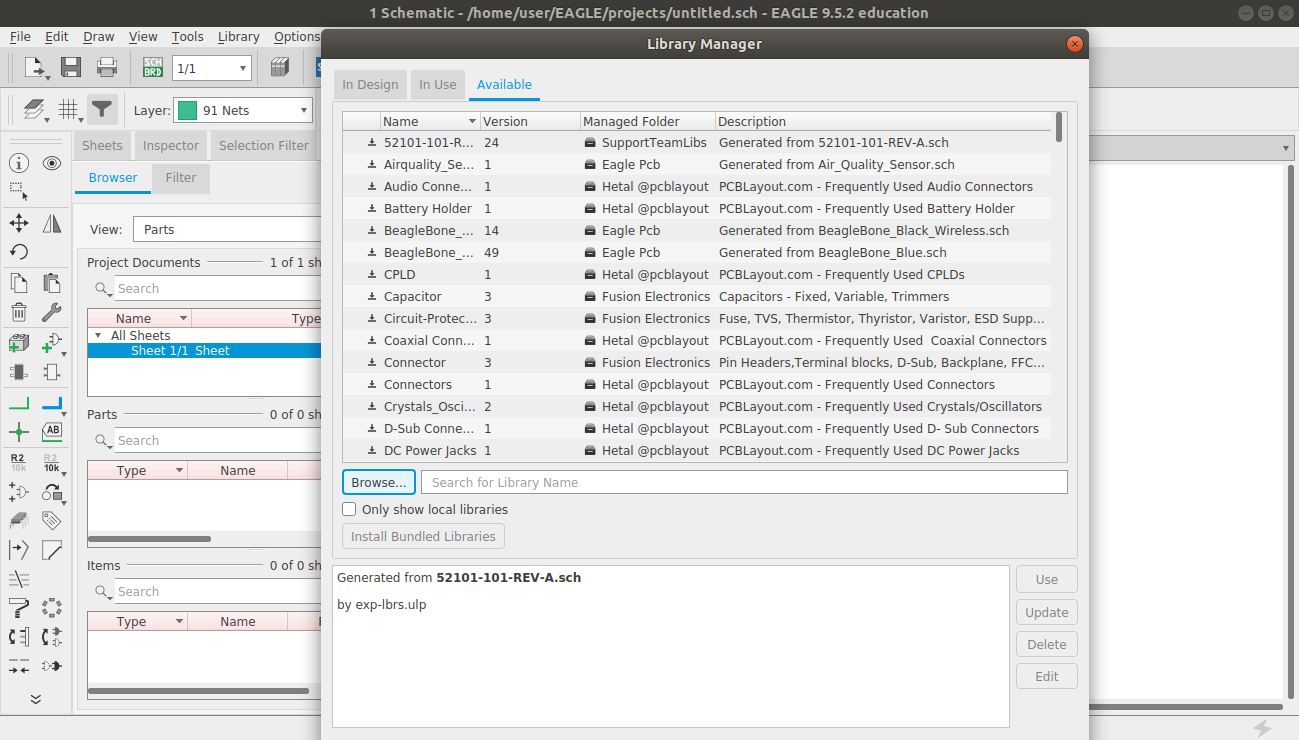Open the Library menu
This screenshot has height=740, width=1299.
click(238, 37)
